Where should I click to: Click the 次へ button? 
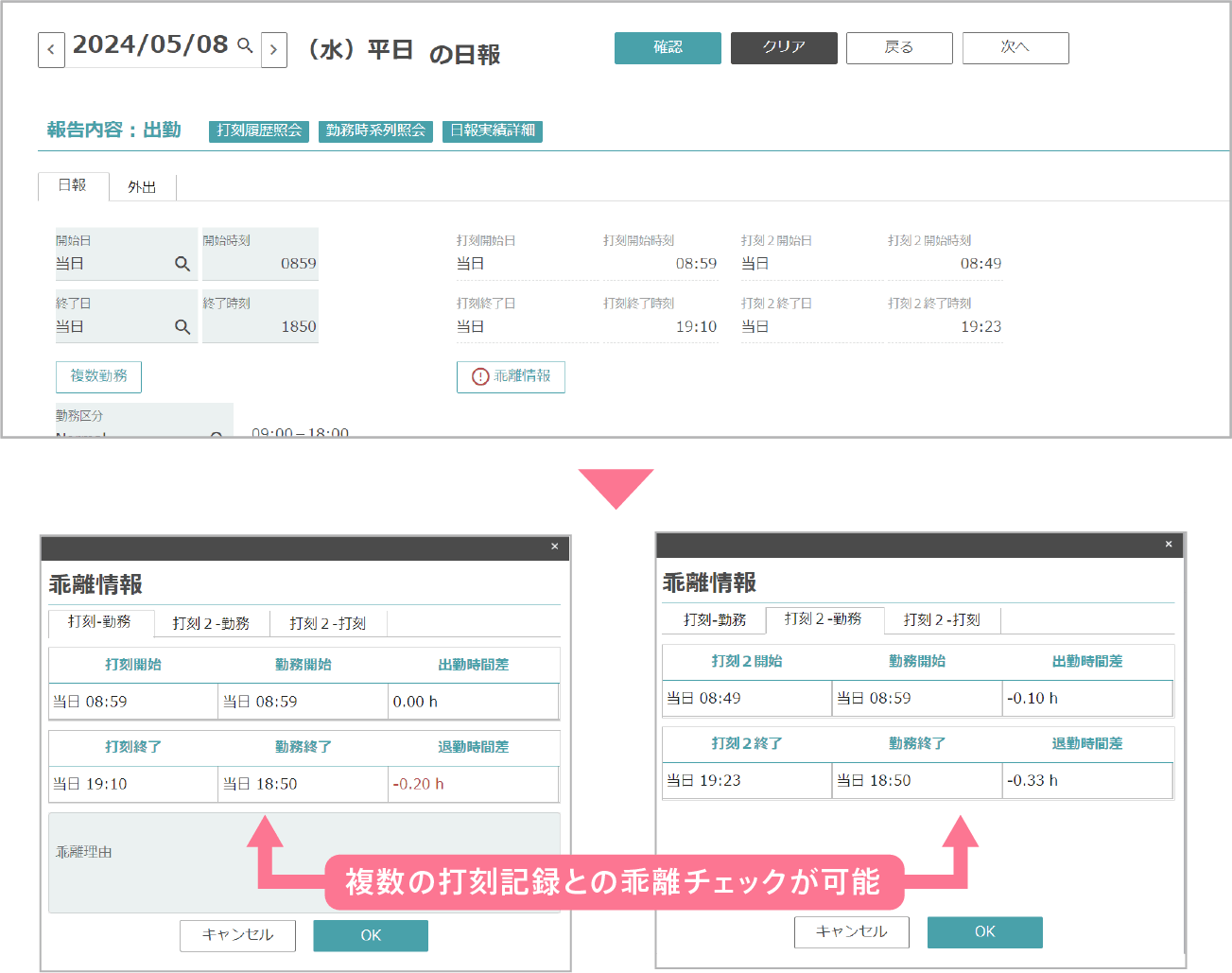(x=1015, y=48)
